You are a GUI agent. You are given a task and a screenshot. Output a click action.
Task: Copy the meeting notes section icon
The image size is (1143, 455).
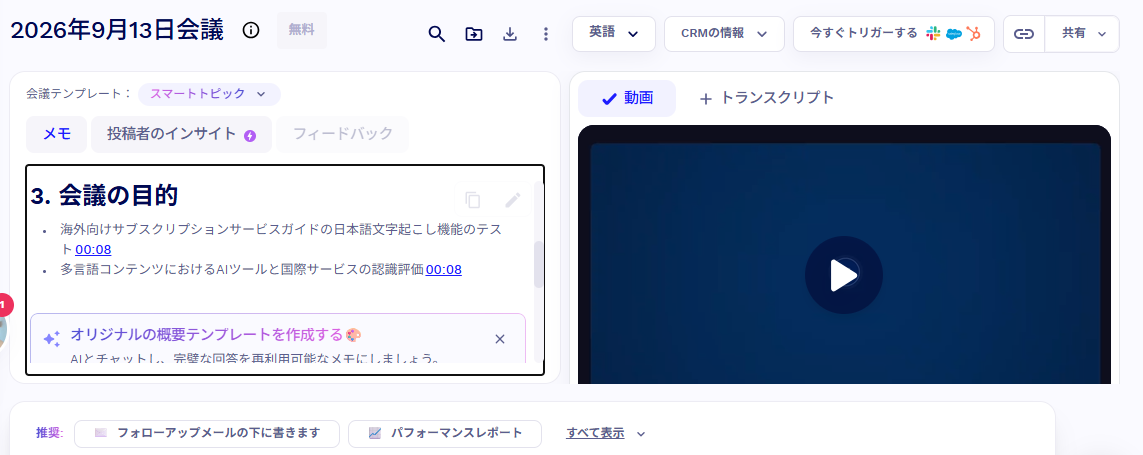tap(472, 200)
